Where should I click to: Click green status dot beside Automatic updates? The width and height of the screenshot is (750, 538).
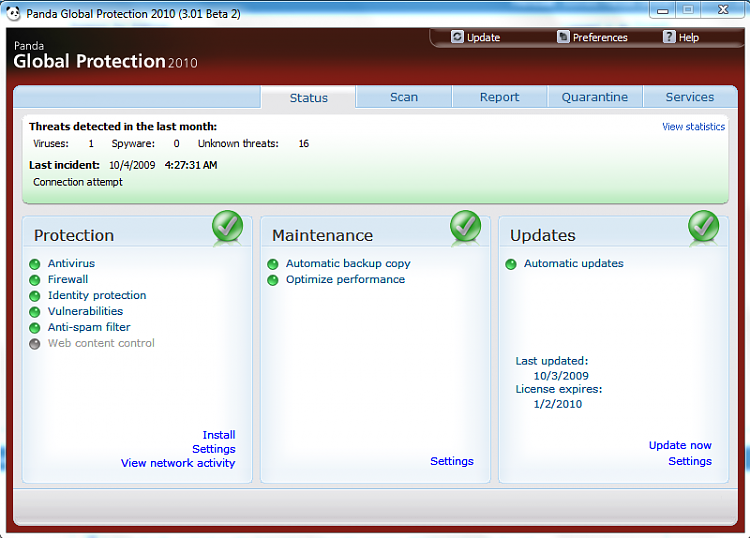point(511,264)
